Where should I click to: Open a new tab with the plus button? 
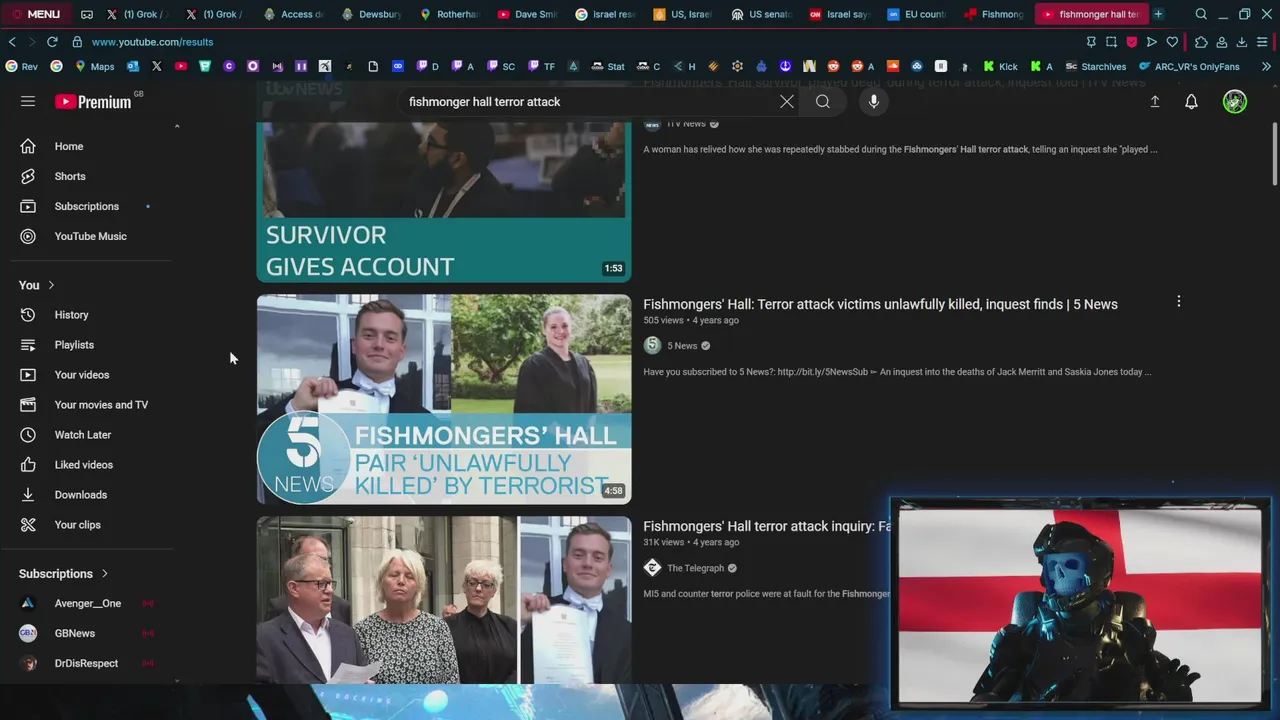coord(1158,14)
